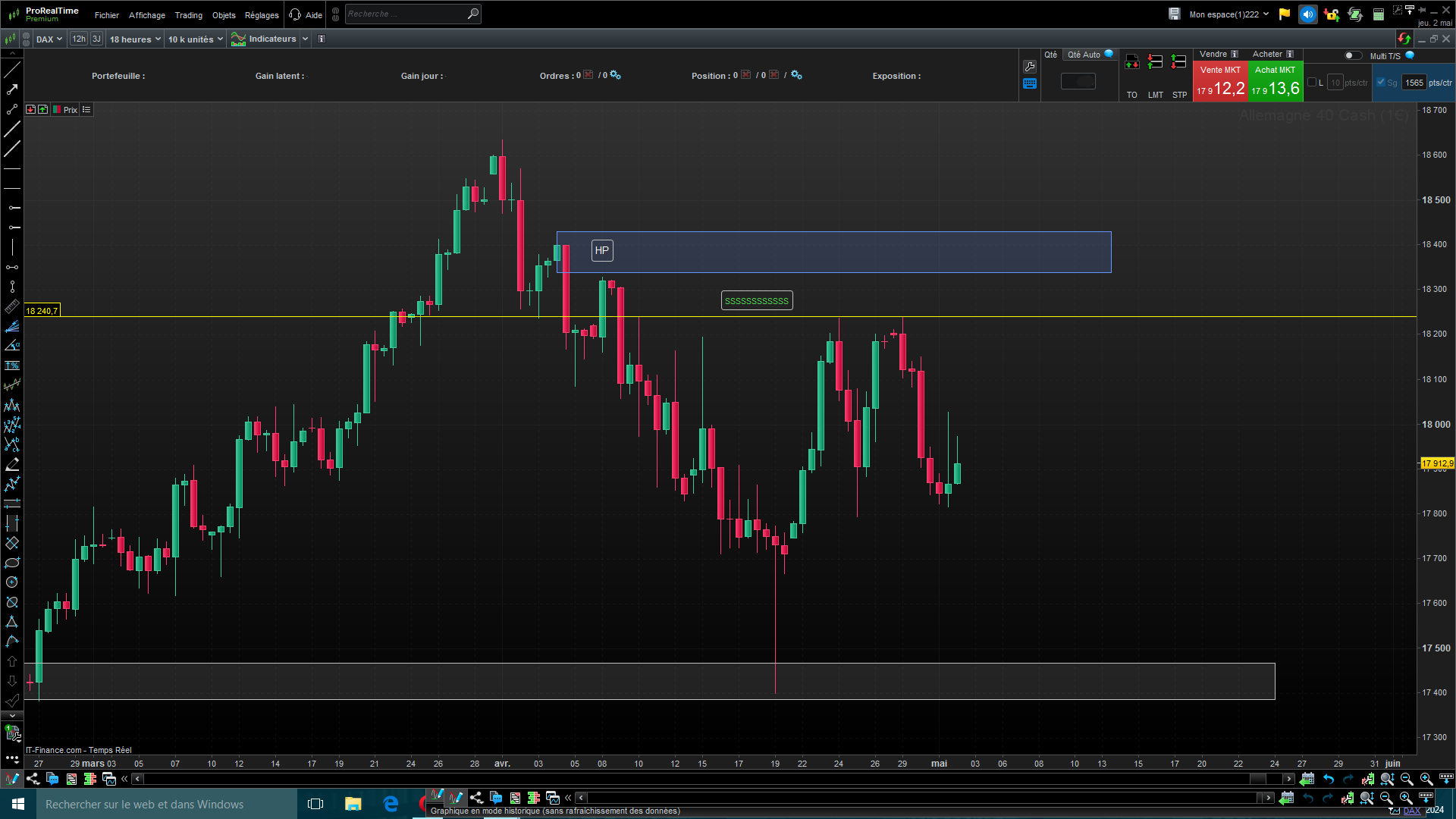Select the LMT limit order icon
1456x819 pixels.
click(x=1156, y=62)
